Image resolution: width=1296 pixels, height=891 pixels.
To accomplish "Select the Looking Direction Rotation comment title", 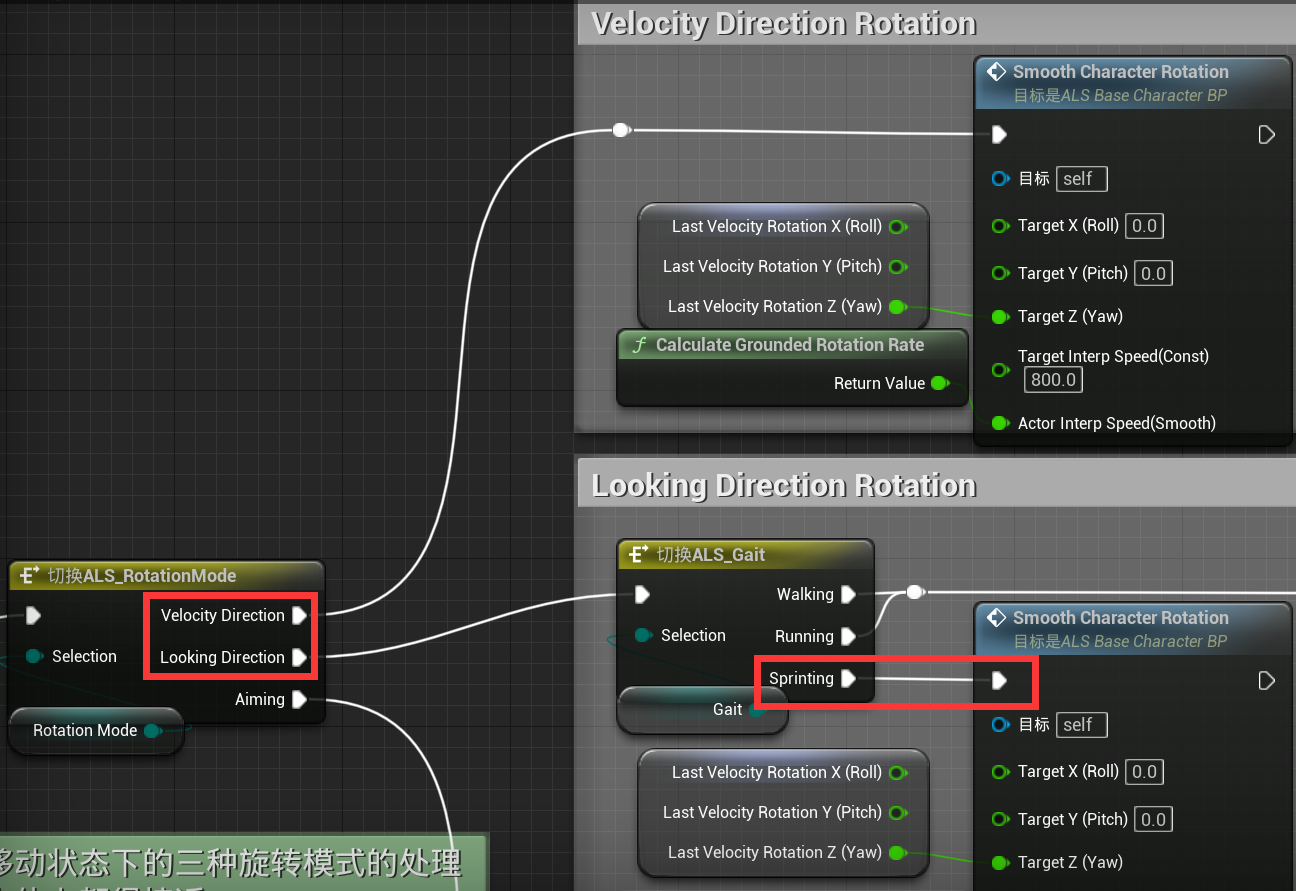I will point(784,485).
